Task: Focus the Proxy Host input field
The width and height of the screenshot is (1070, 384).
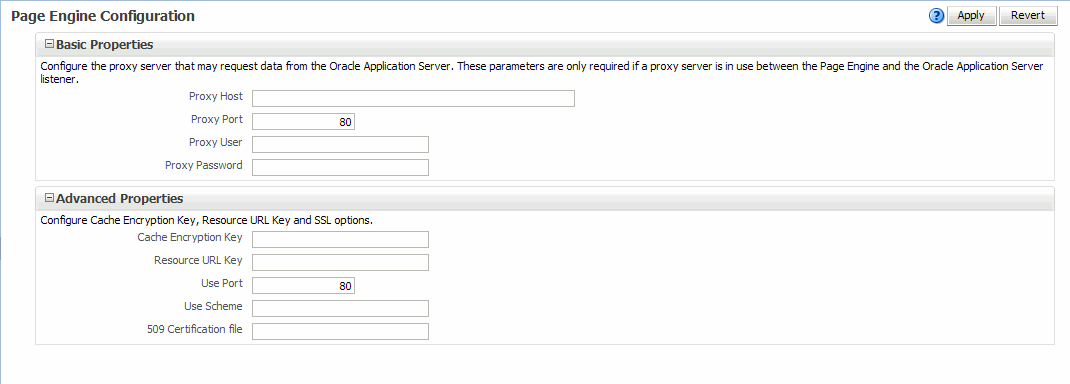Action: [414, 99]
